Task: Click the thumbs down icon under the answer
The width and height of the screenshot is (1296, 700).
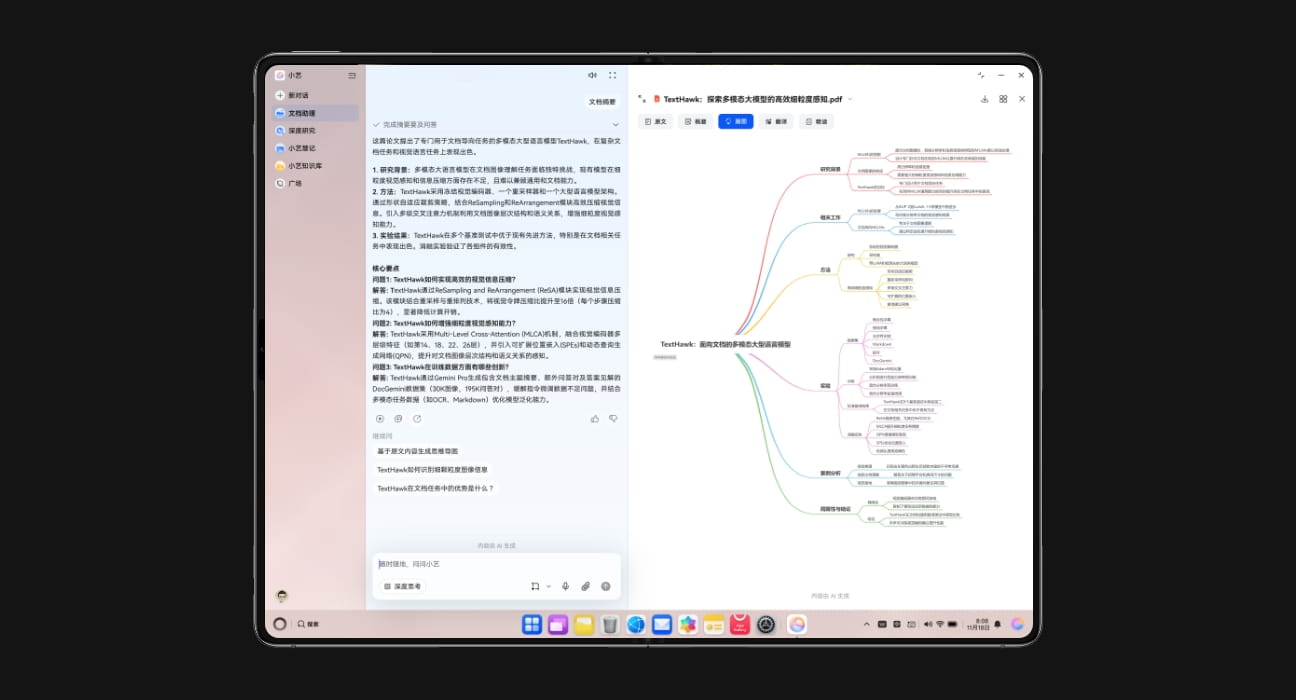Action: pyautogui.click(x=613, y=418)
